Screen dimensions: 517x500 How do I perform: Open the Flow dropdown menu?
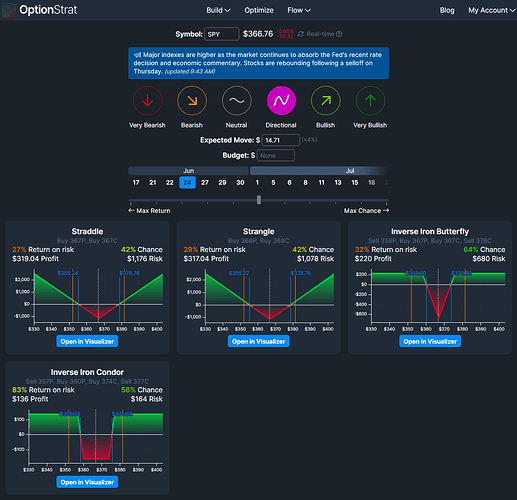(299, 10)
